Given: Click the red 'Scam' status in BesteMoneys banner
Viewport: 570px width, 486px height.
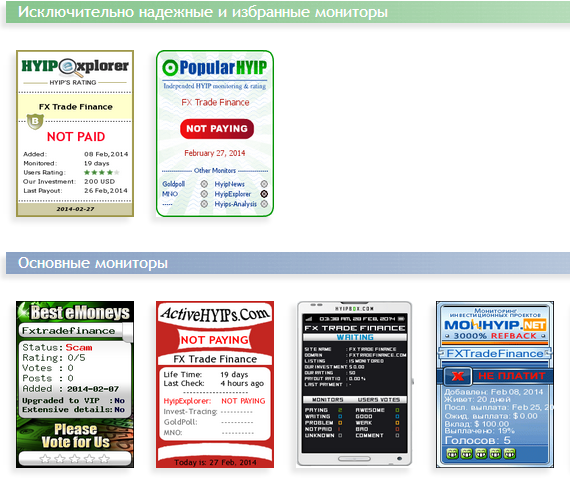Looking at the screenshot, I should 79,347.
